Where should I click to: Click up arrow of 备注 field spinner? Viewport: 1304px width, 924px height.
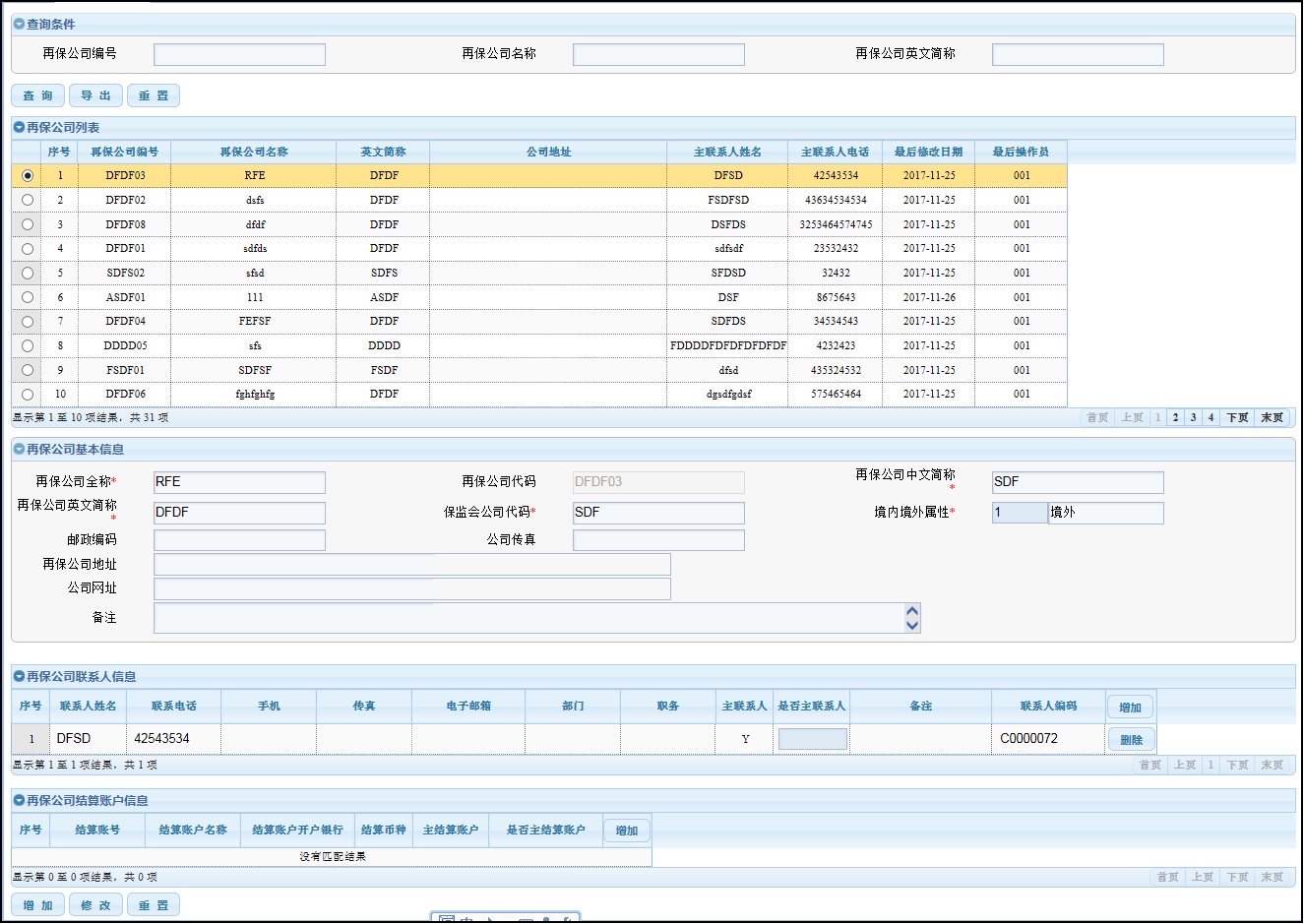tap(912, 612)
